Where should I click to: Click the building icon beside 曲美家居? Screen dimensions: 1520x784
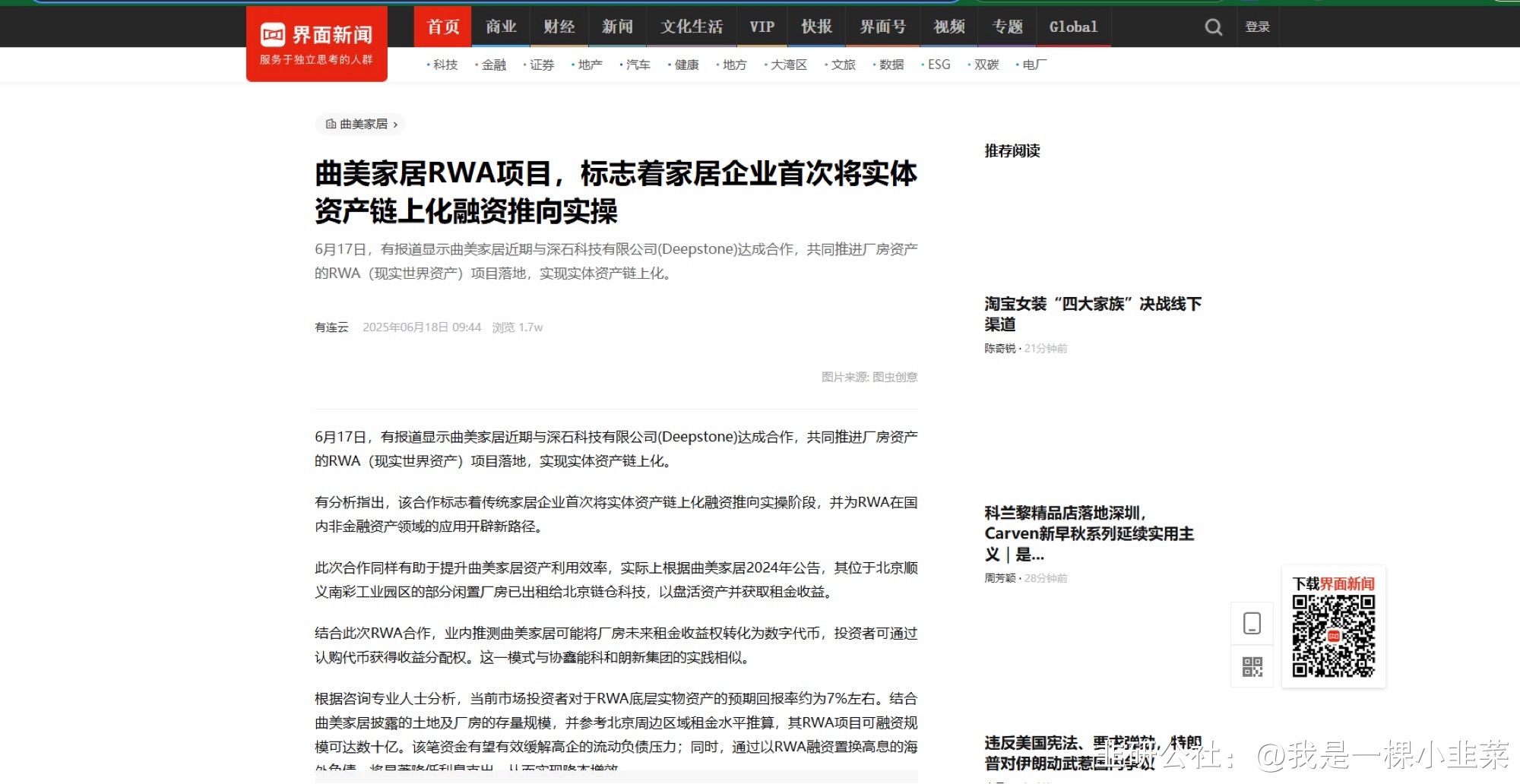tap(331, 124)
